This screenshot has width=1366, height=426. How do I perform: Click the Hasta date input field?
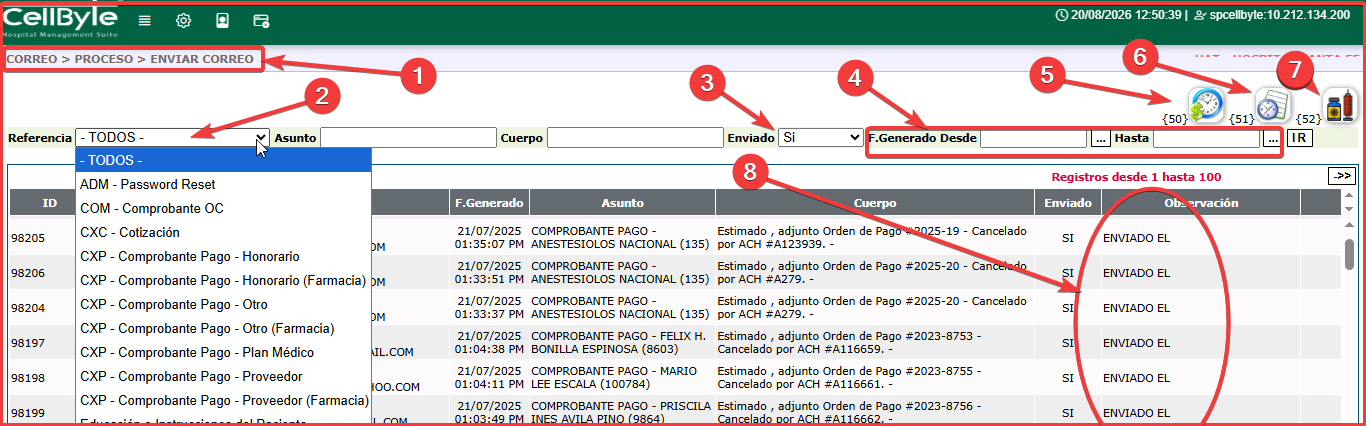click(1206, 138)
